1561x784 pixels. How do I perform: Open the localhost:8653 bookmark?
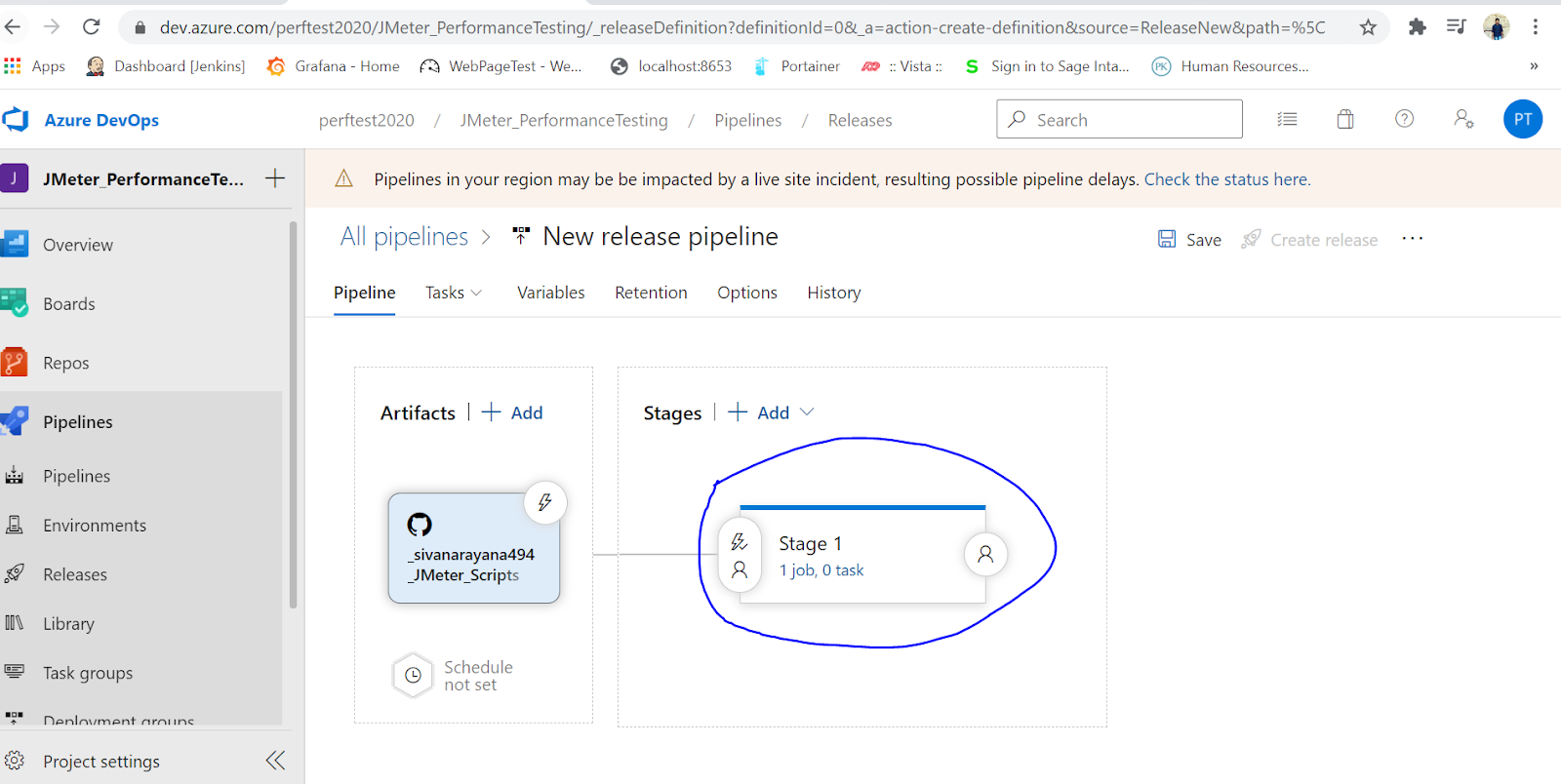(671, 66)
